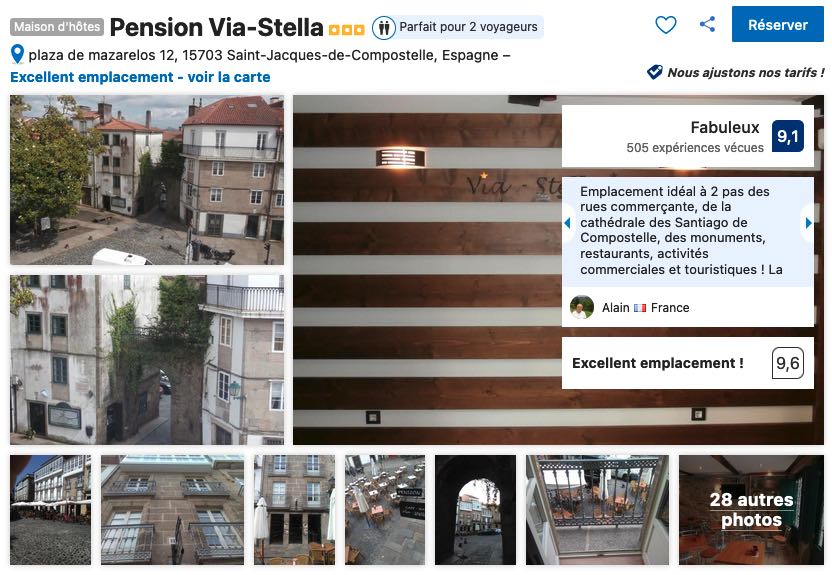Open the plaza aerial view photo
The width and height of the screenshot is (832, 575).
coord(147,180)
